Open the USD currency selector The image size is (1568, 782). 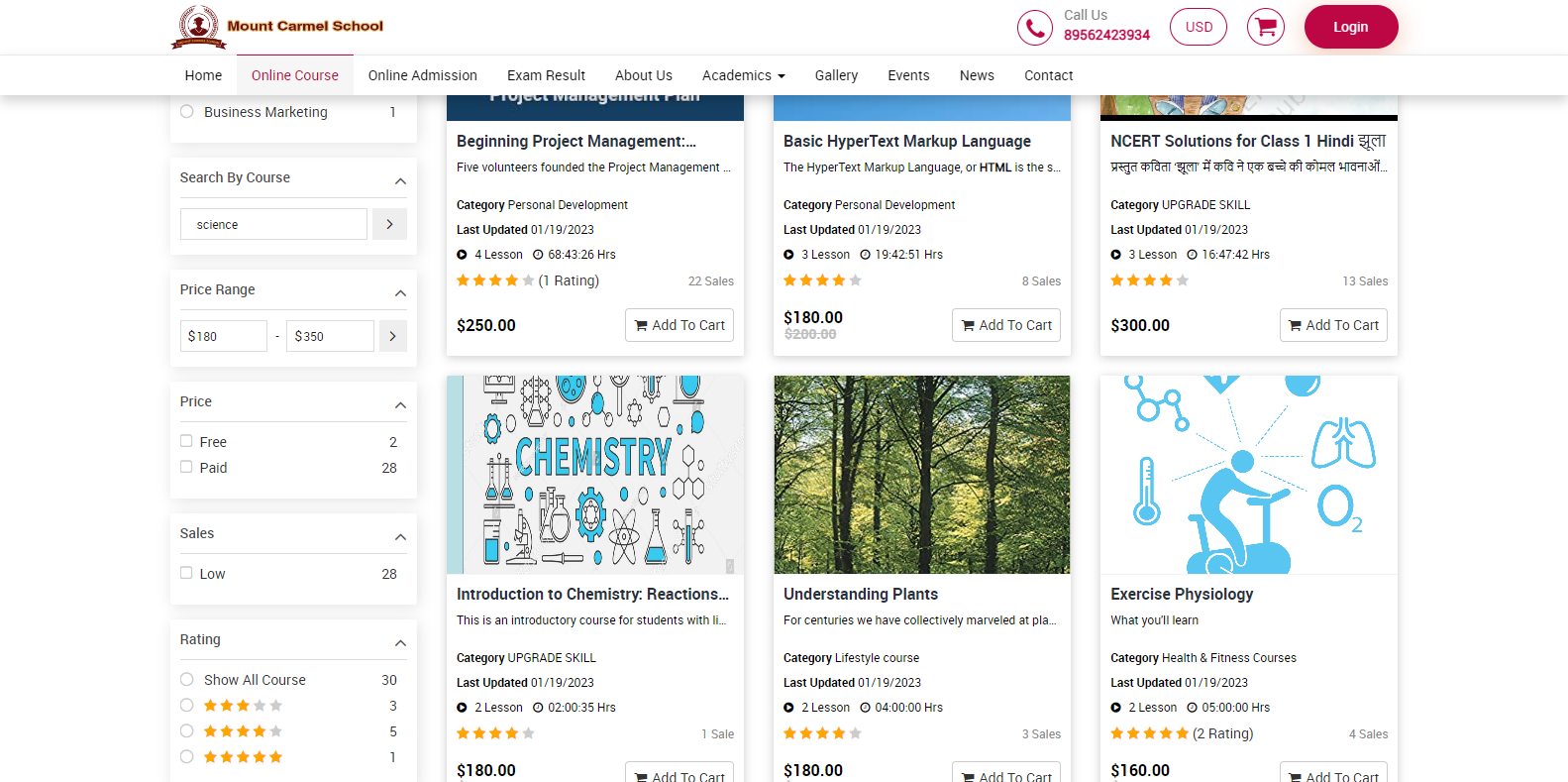coord(1199,27)
